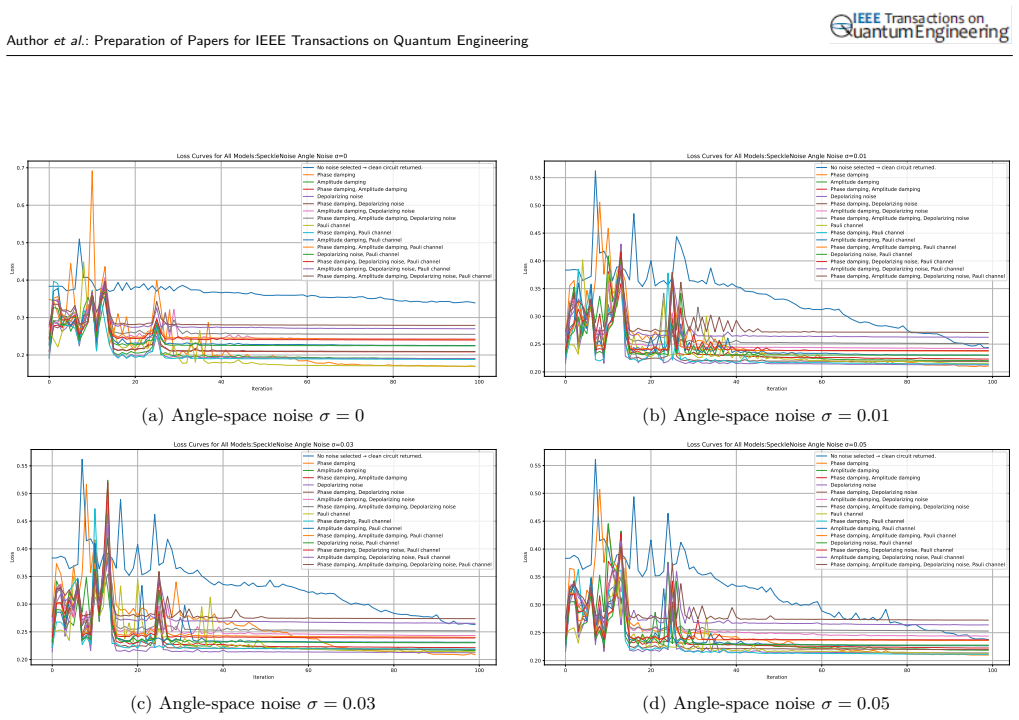Screen dimensions: 1019x720
Task: Click the 'Loss' y-axis label of plot (a)
Action: coord(12,268)
